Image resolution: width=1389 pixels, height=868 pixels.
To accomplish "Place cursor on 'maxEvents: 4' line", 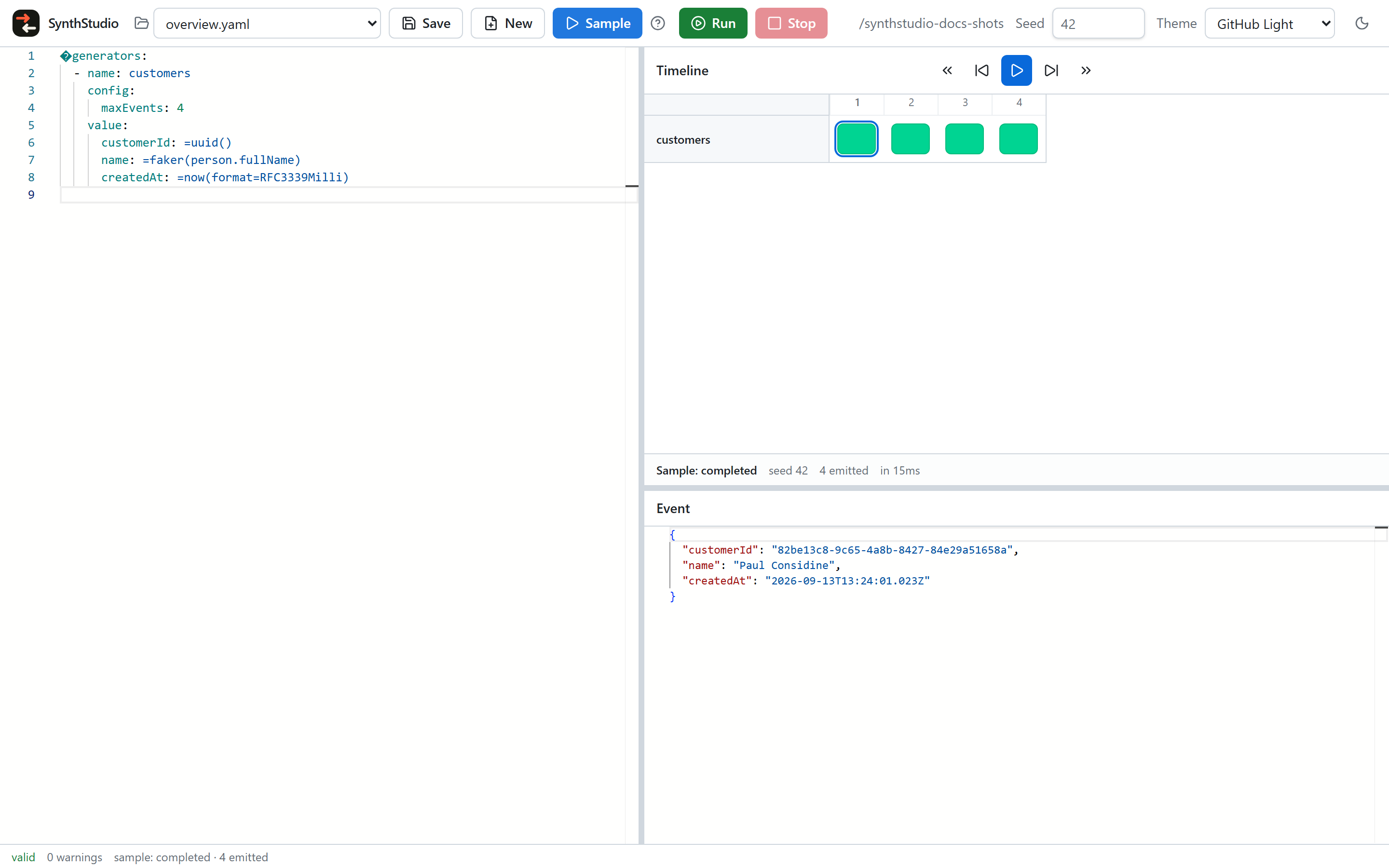I will coord(142,108).
